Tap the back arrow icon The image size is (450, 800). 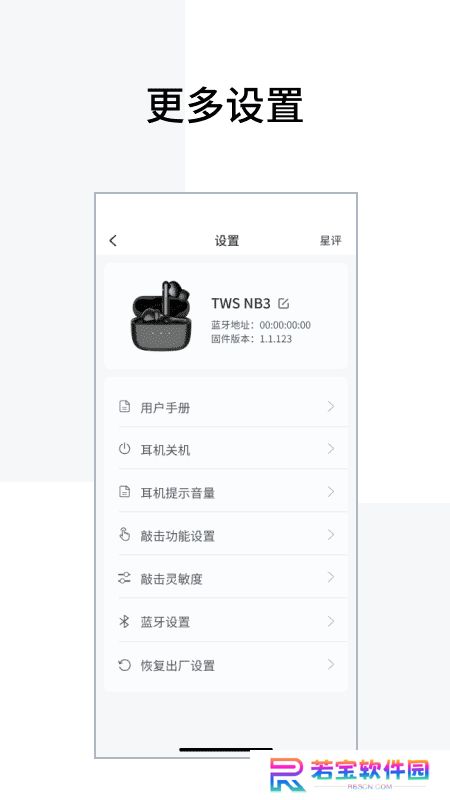click(x=113, y=240)
